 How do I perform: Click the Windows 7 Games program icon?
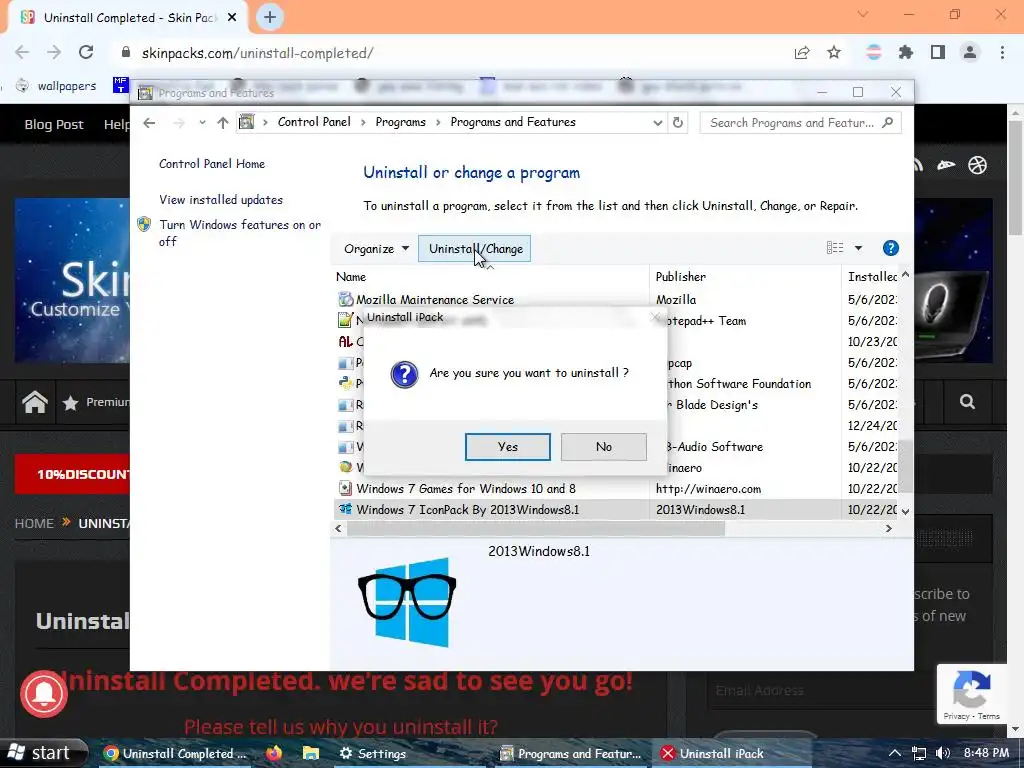point(345,488)
